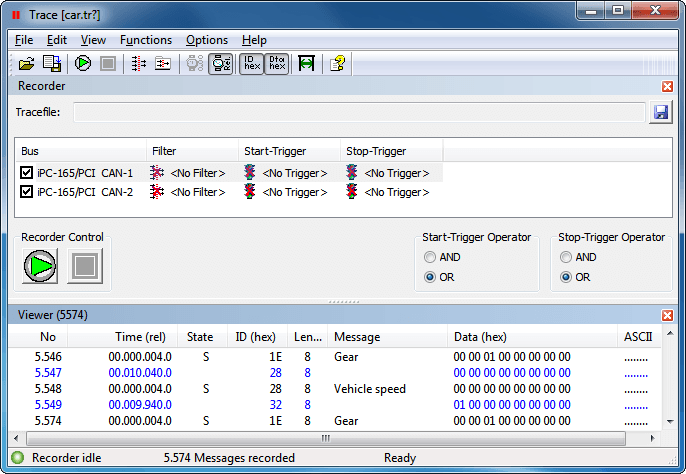Toggle relative time display toolbar icon
The width and height of the screenshot is (686, 474).
tap(220, 64)
